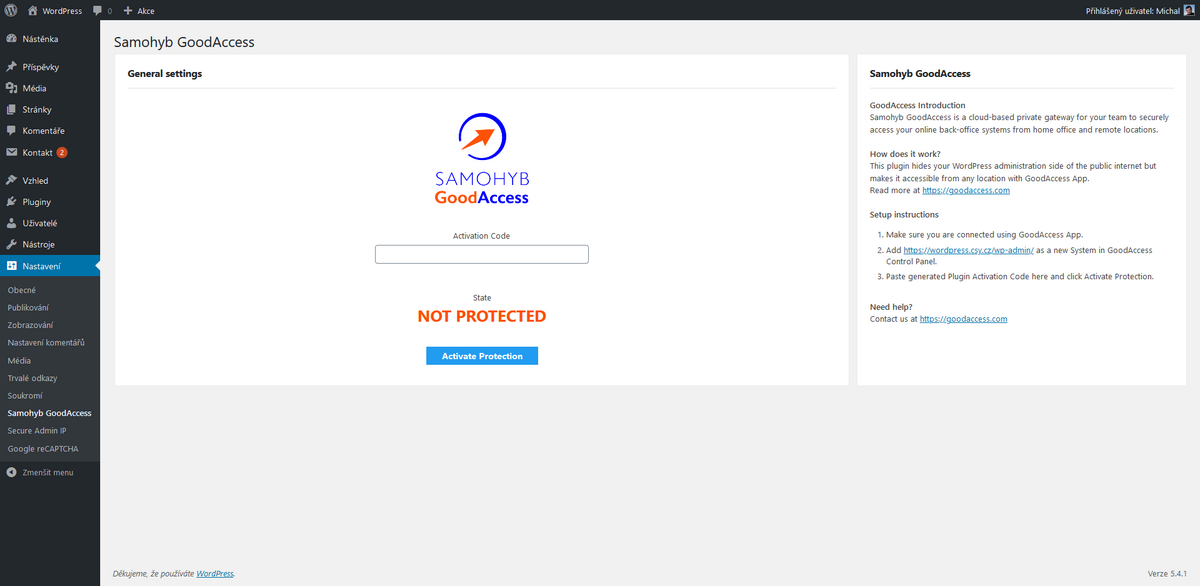The image size is (1200, 586).
Task: Click the NOT PROTECTED state text
Action: pos(482,316)
